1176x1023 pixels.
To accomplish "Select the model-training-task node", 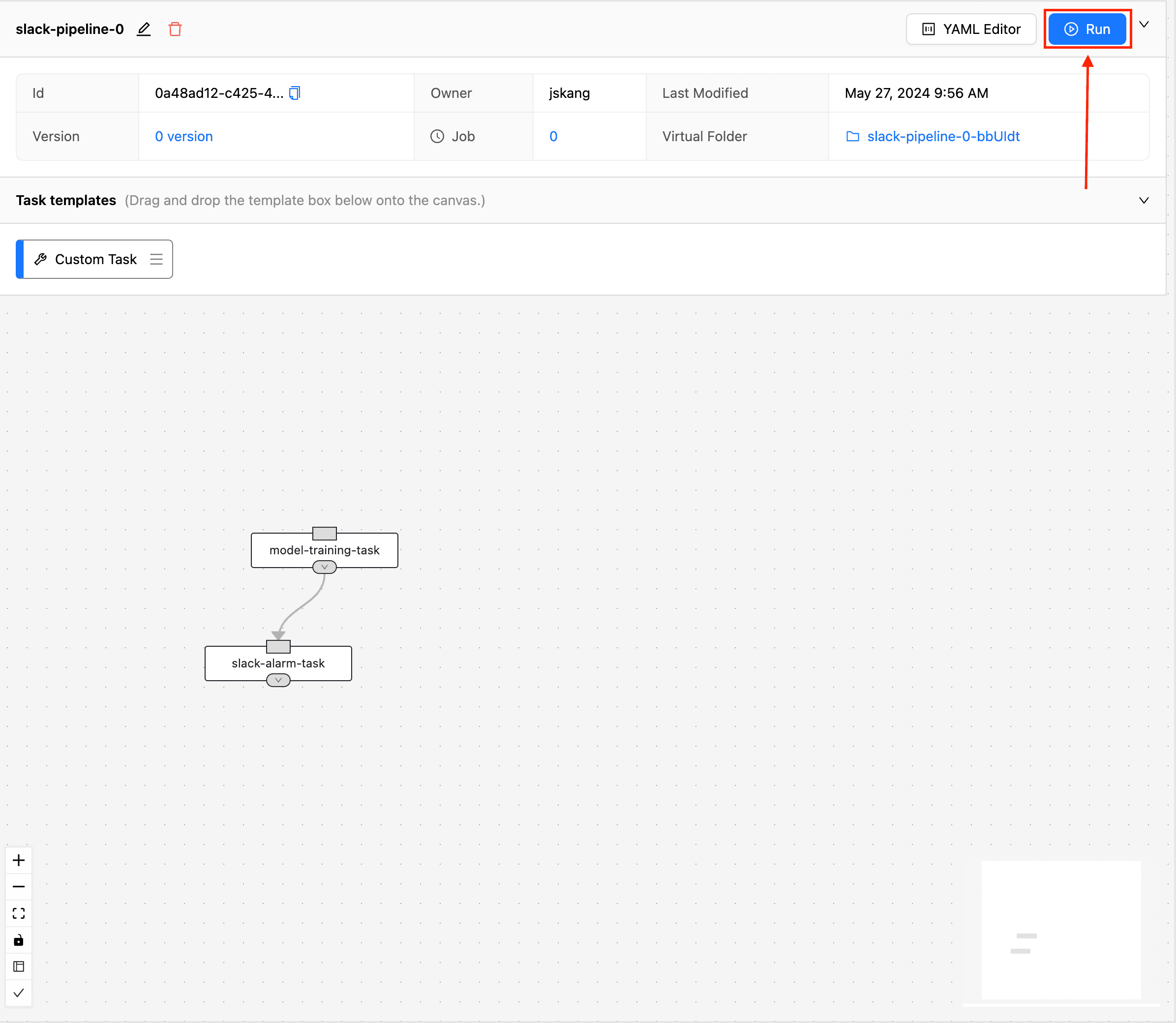I will point(324,550).
